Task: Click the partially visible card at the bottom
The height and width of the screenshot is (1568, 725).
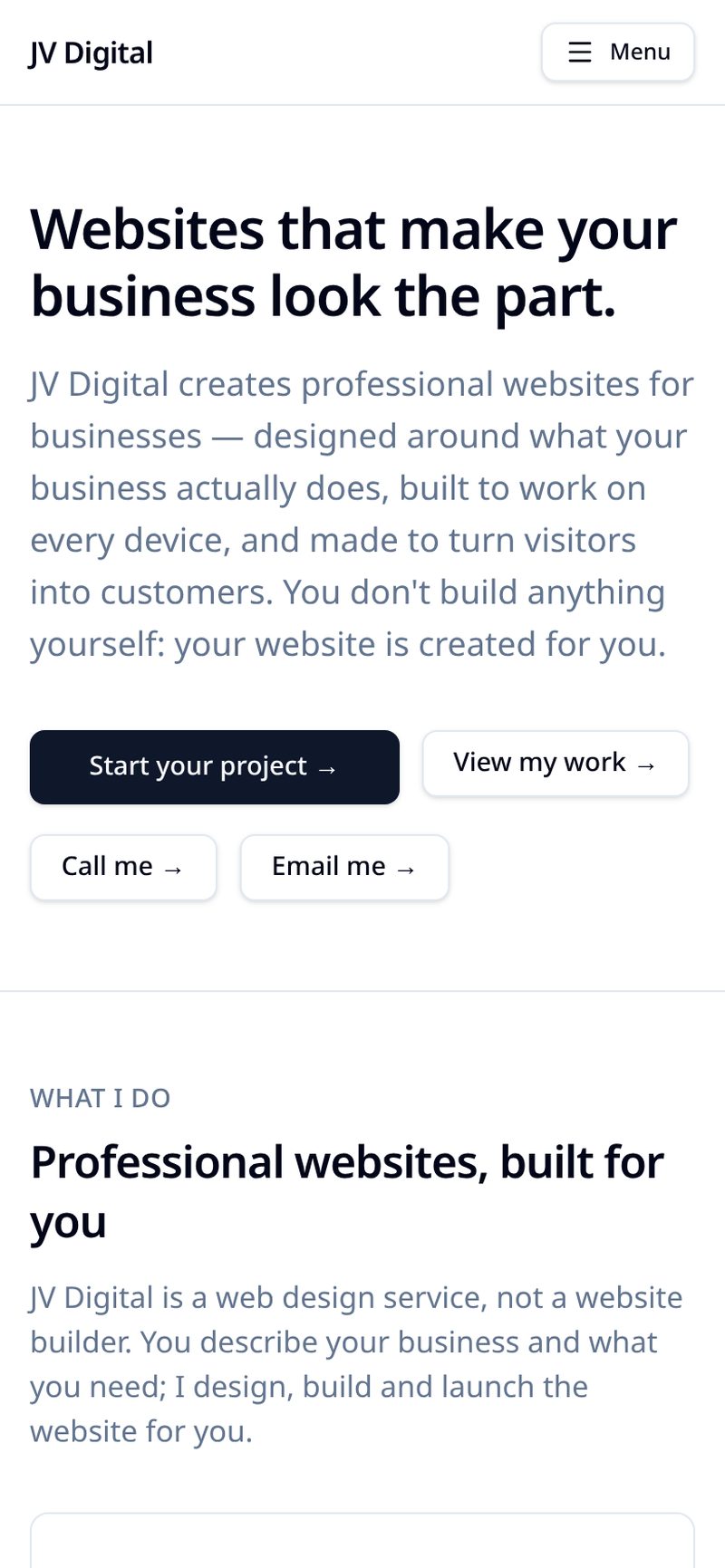Action: click(x=362, y=1540)
